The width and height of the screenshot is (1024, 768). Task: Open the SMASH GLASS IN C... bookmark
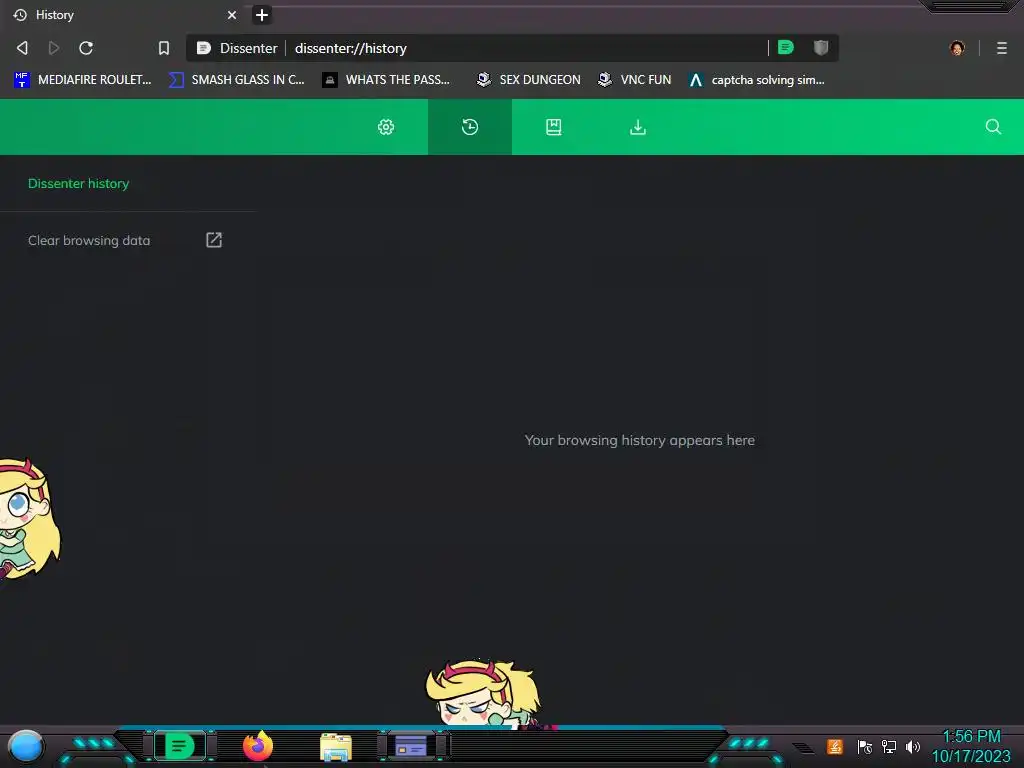click(x=236, y=80)
